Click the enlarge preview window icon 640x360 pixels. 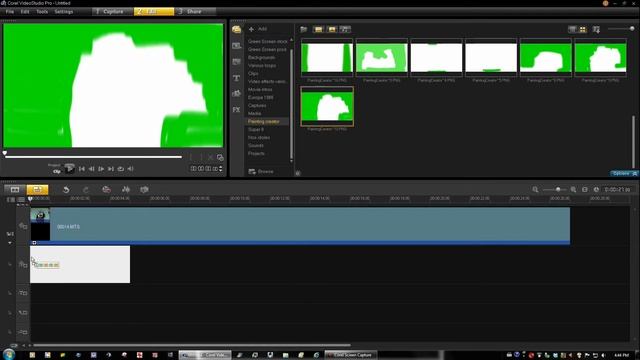tap(220, 158)
